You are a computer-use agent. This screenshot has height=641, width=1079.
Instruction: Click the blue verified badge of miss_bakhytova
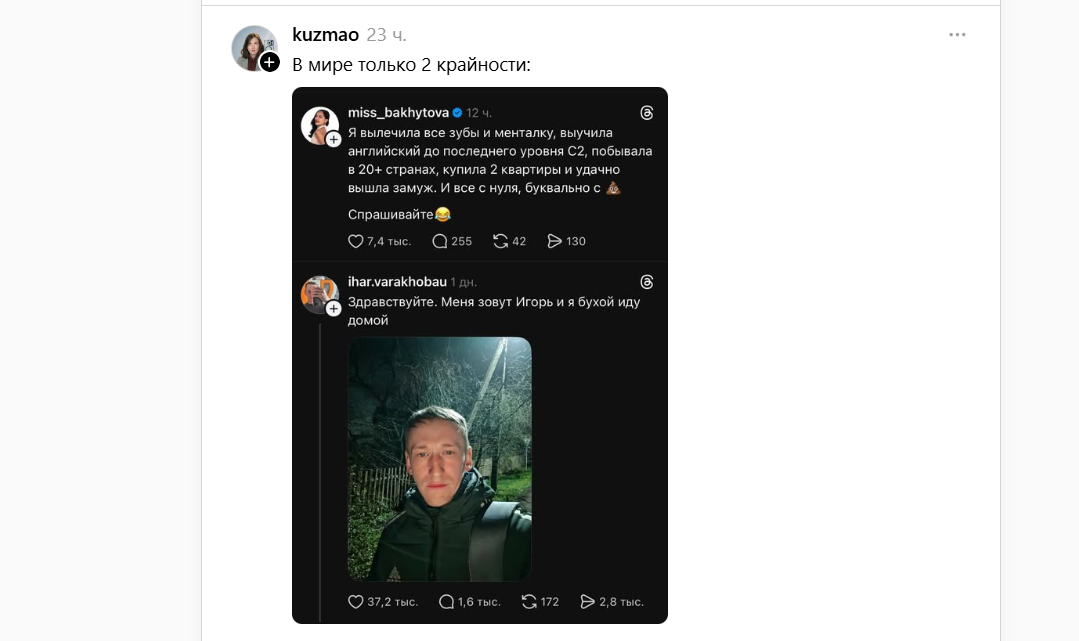tap(457, 113)
